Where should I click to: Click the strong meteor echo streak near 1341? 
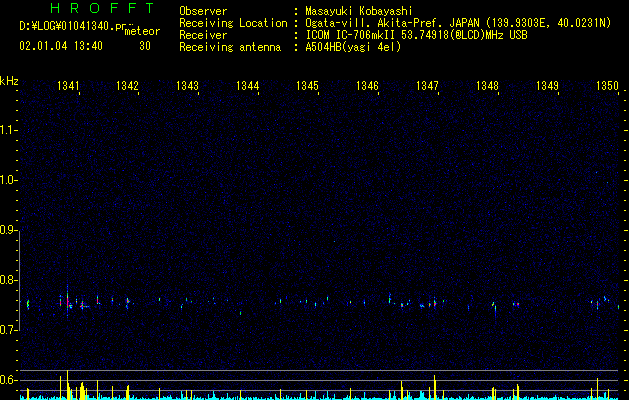click(67, 301)
